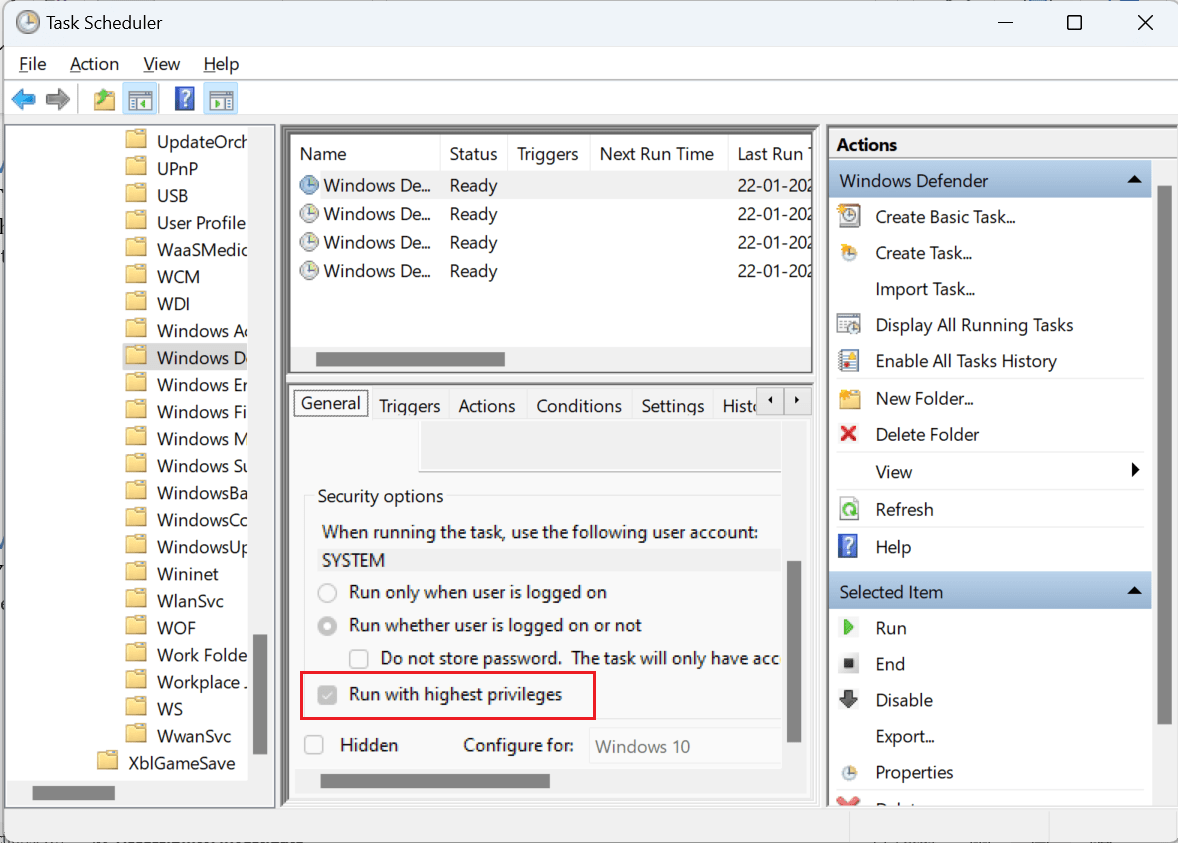
Task: Enable All Tasks History
Action: [x=966, y=361]
